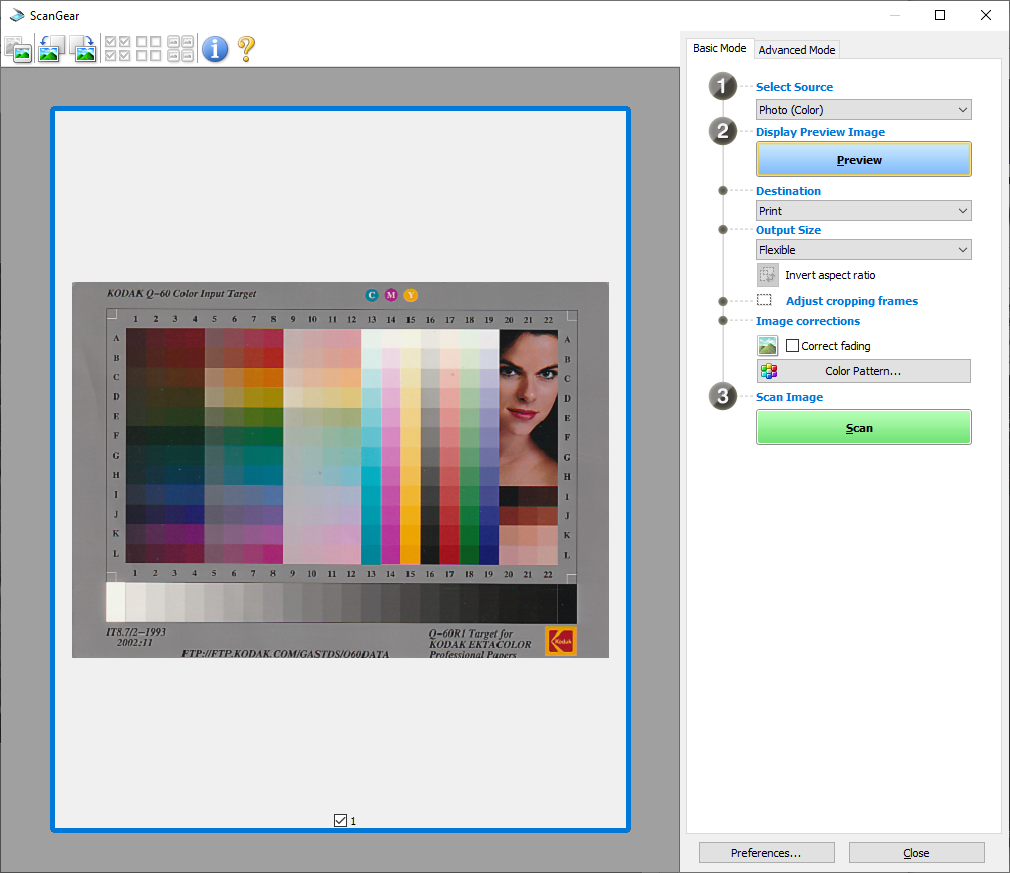This screenshot has width=1010, height=873.
Task: Select the Basic Mode tab
Action: [719, 48]
